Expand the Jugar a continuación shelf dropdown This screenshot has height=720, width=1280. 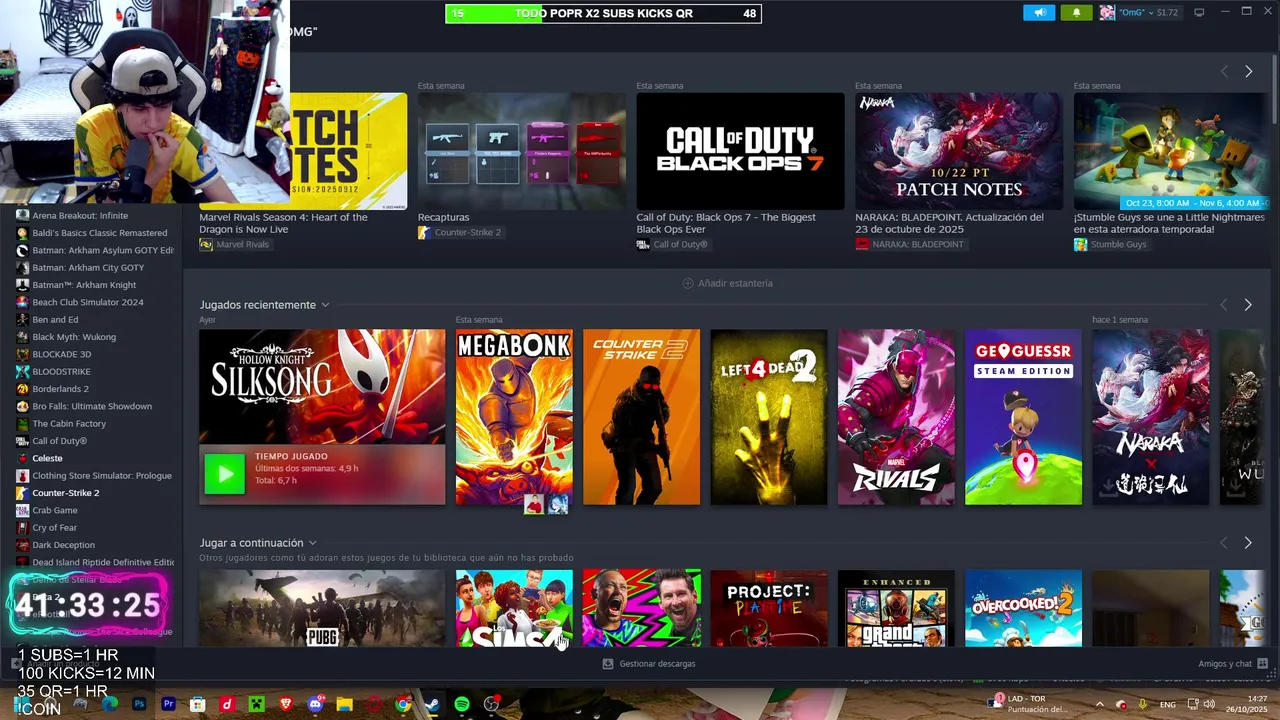coord(312,543)
